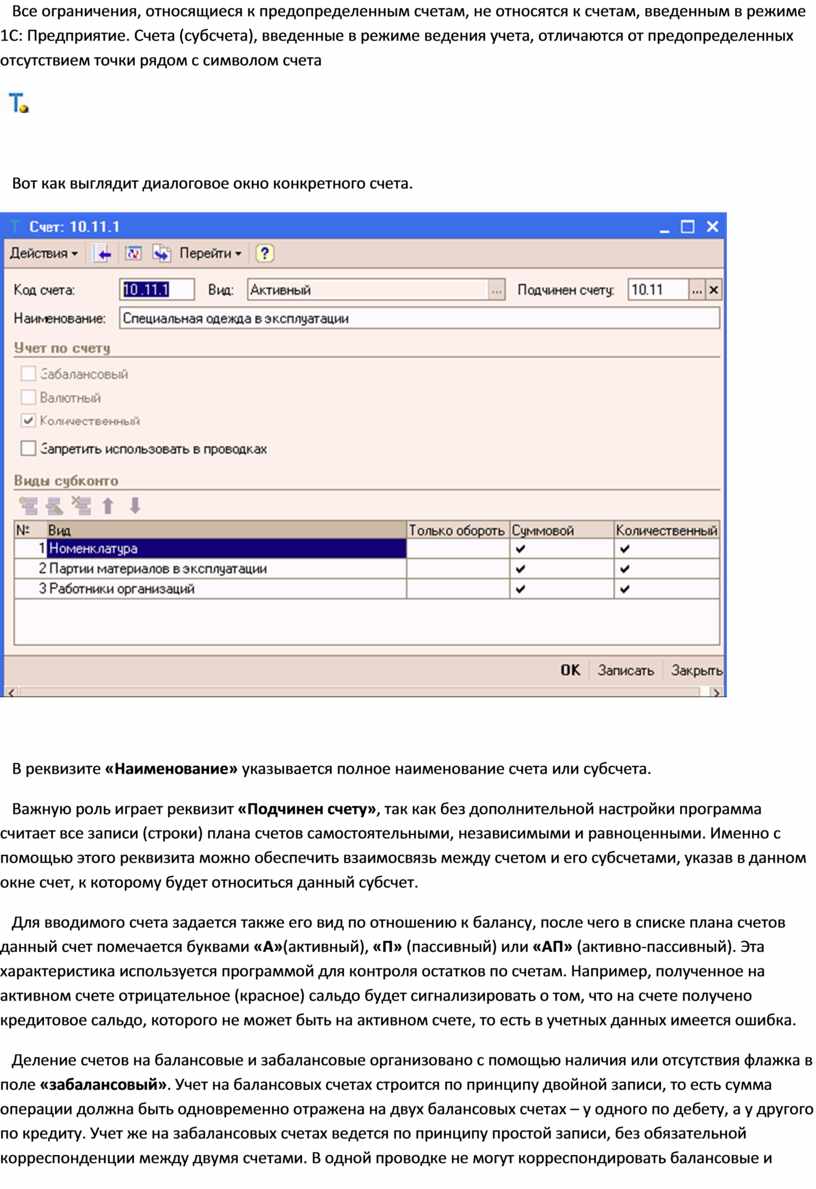Click the T account symbol icon in the document
The width and height of the screenshot is (816, 1189).
[x=18, y=103]
